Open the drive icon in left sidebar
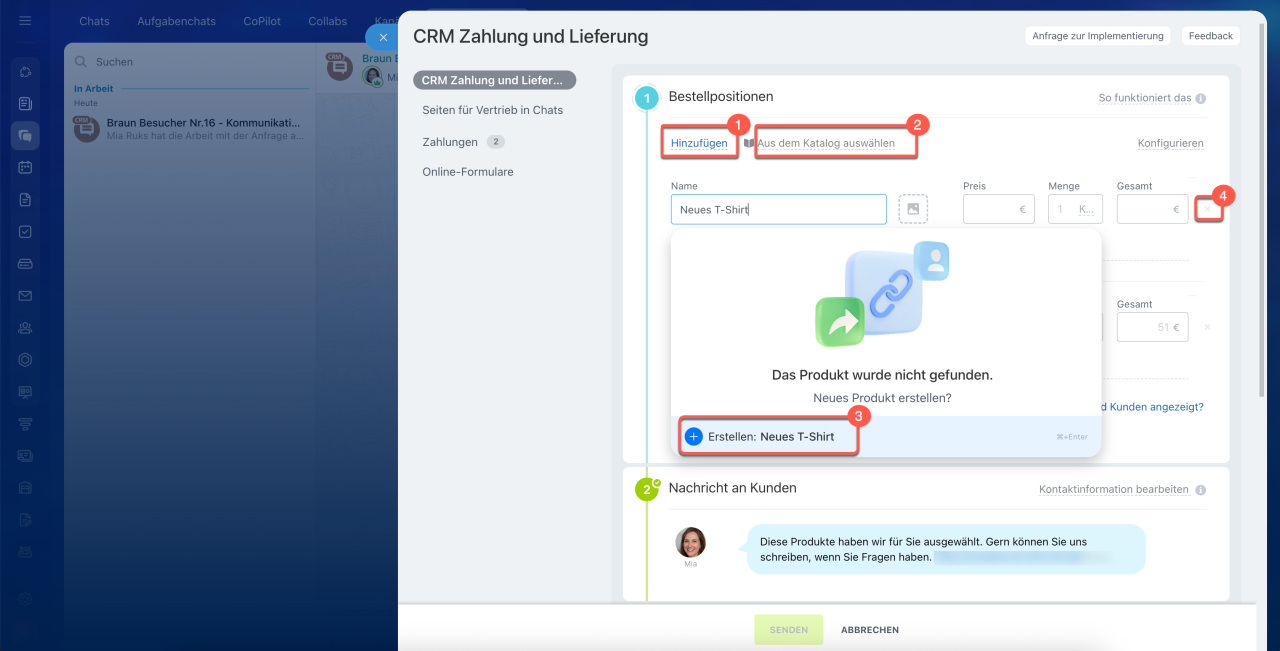The image size is (1280, 651). point(25,263)
